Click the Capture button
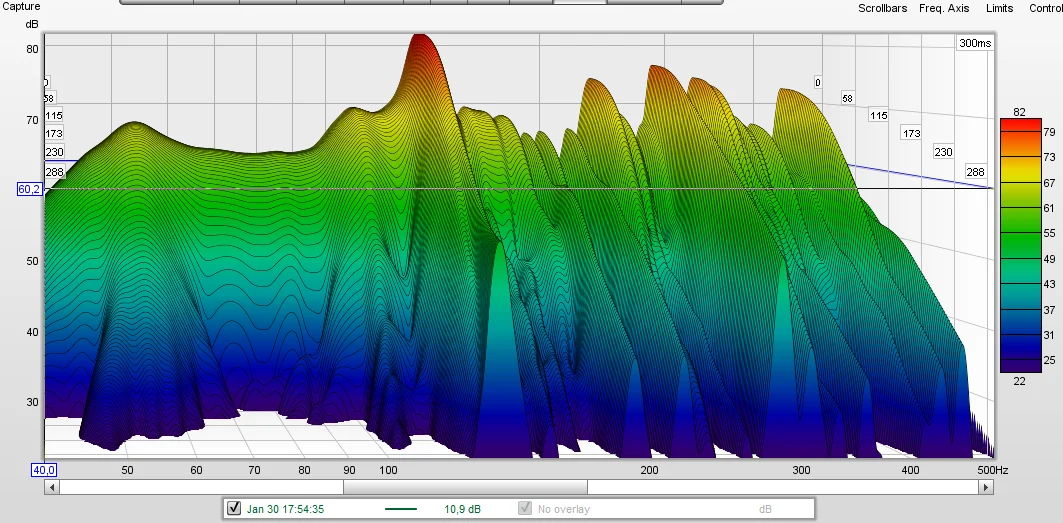Image resolution: width=1063 pixels, height=523 pixels. tap(20, 6)
